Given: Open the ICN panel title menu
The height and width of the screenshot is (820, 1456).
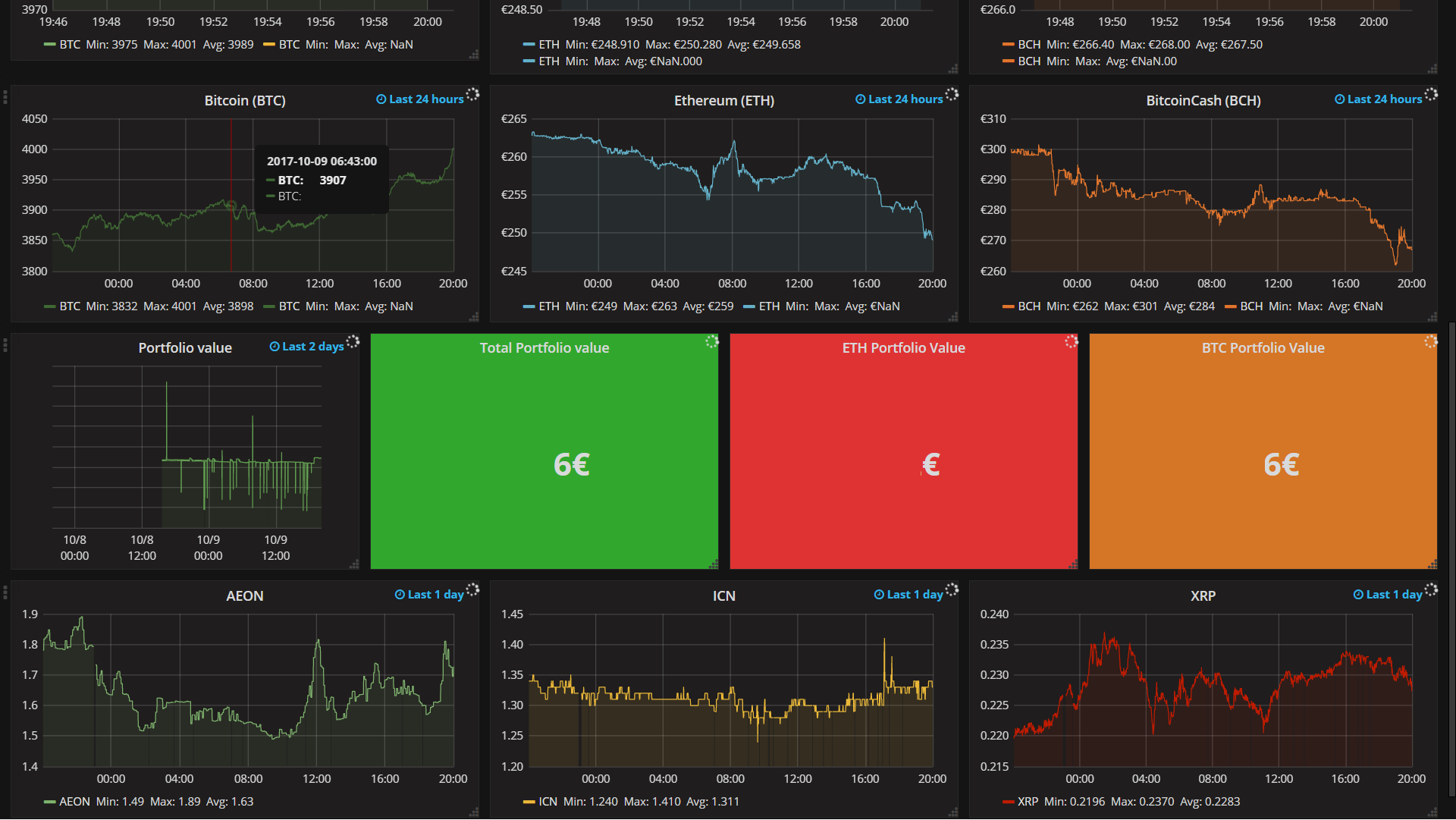Looking at the screenshot, I should 723,595.
